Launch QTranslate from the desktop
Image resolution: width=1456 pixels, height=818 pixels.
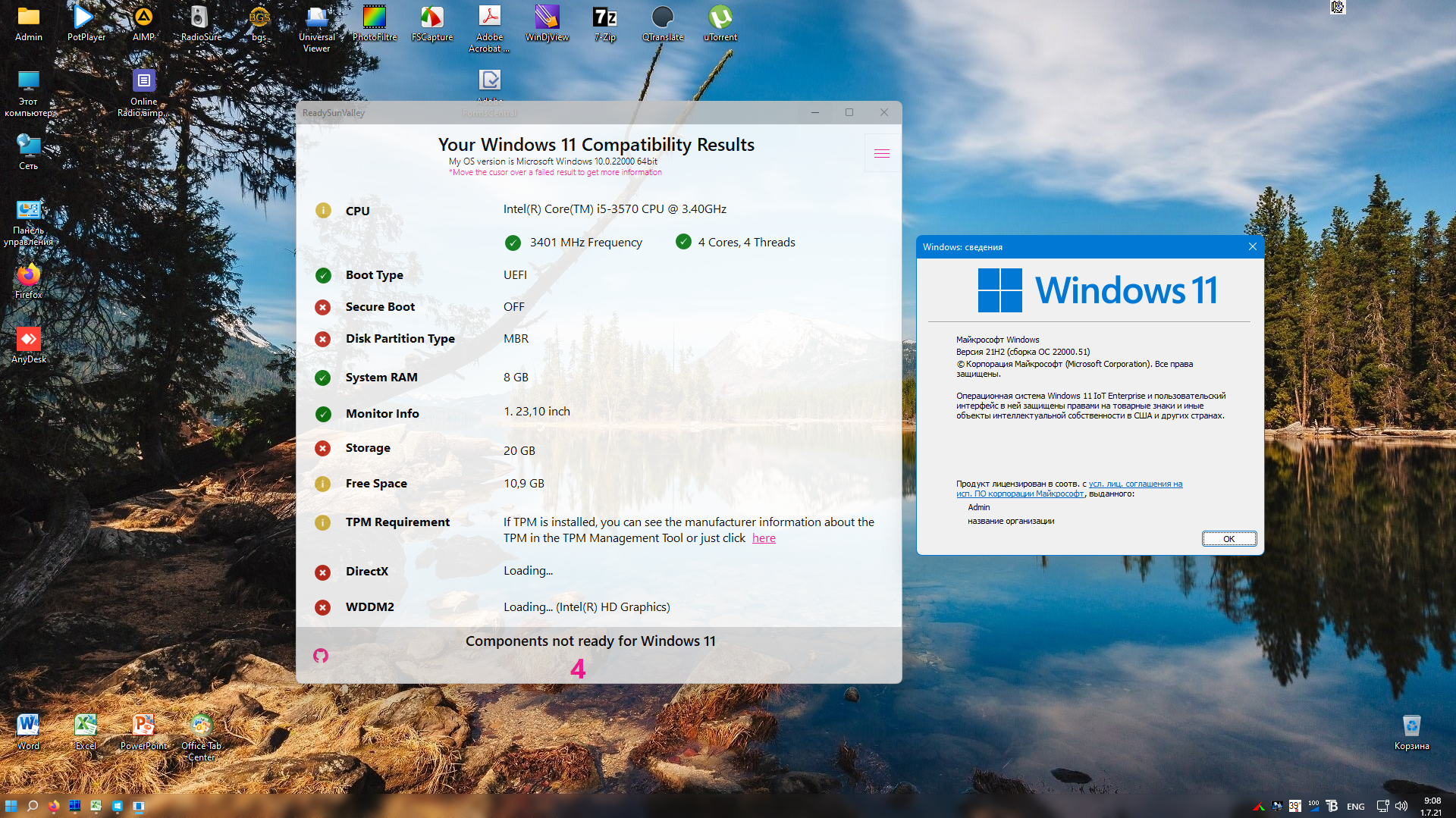tap(663, 23)
